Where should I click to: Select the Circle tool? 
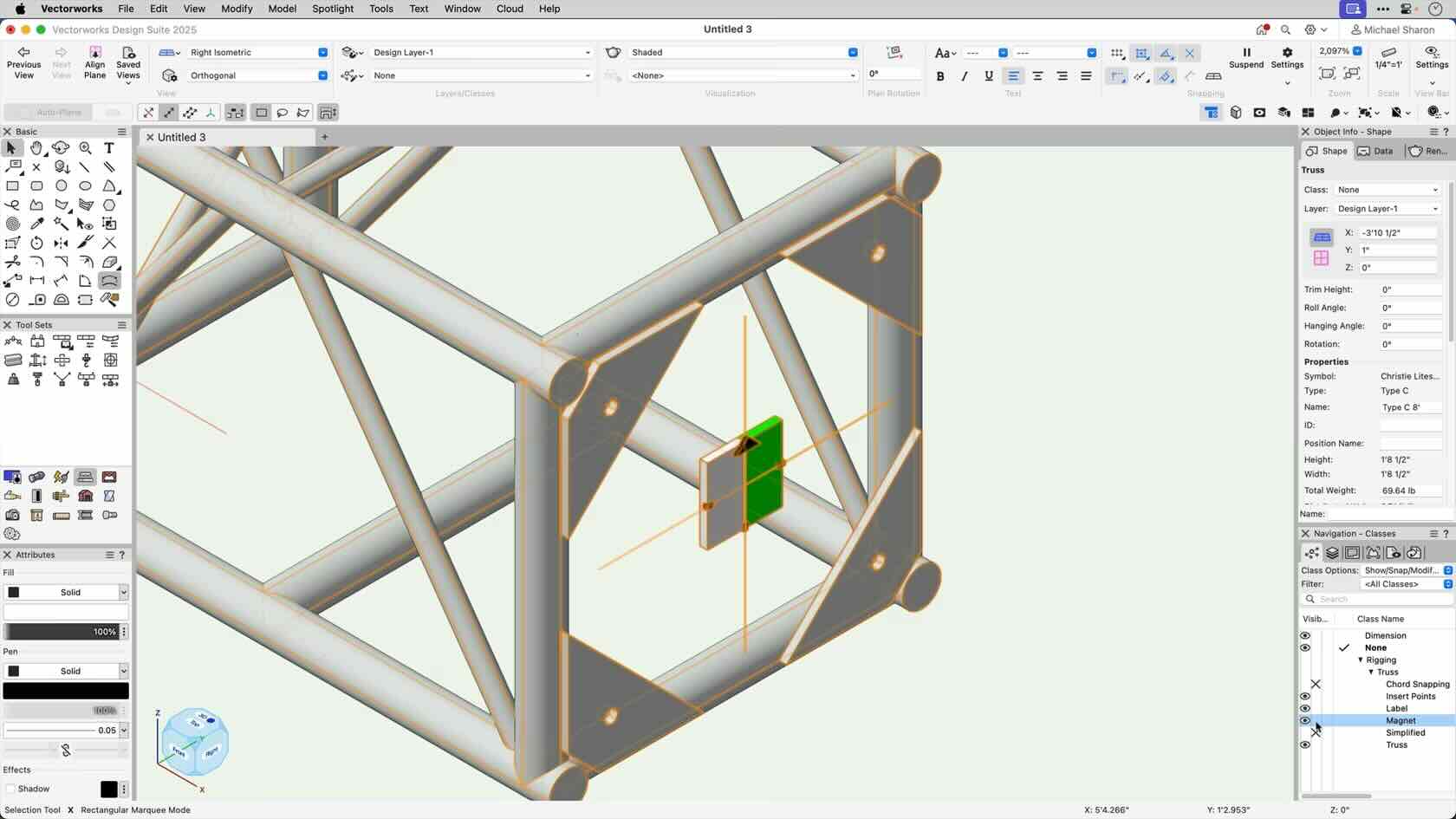pyautogui.click(x=61, y=185)
